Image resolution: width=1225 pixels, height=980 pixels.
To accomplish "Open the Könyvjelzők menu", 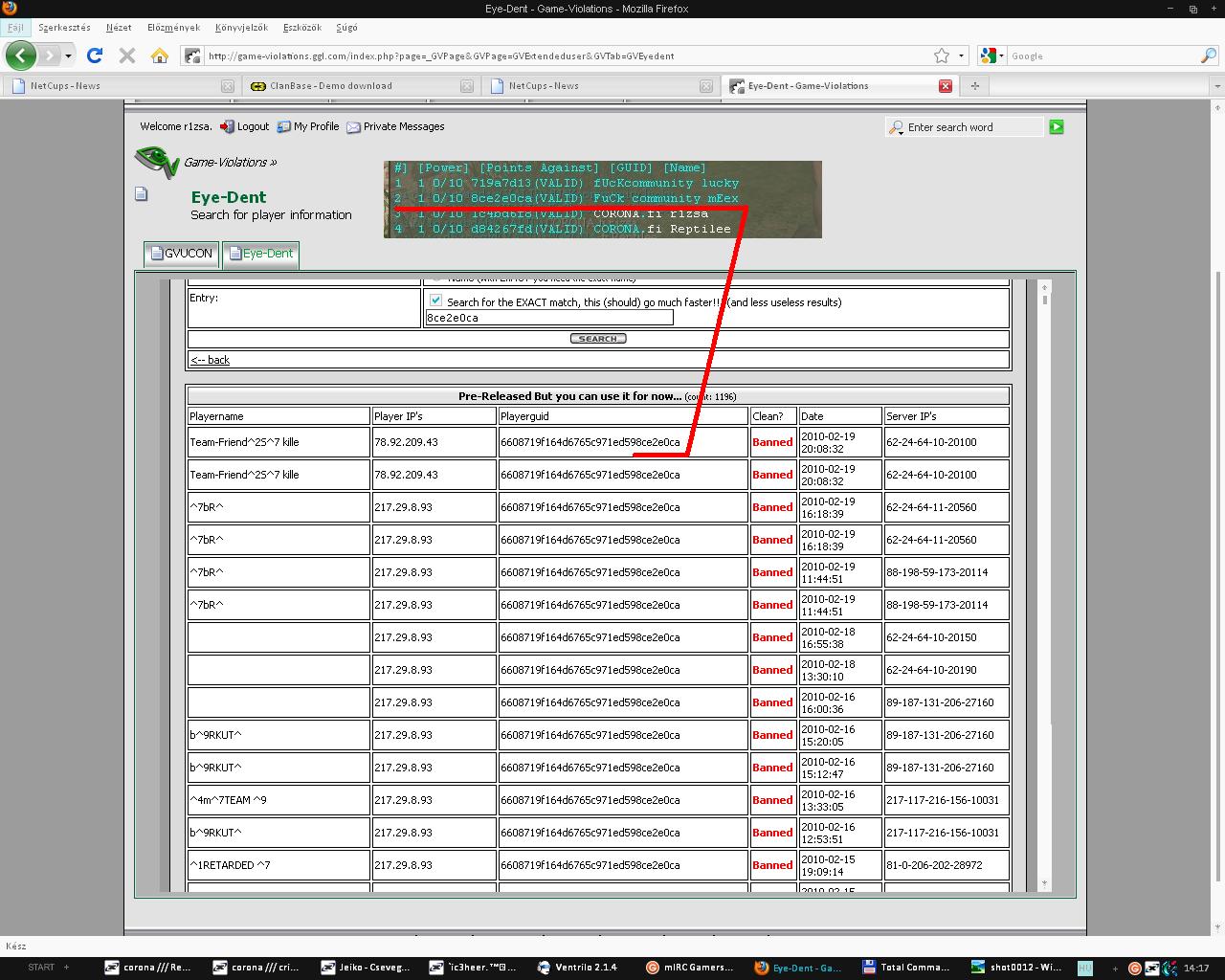I will 241,28.
